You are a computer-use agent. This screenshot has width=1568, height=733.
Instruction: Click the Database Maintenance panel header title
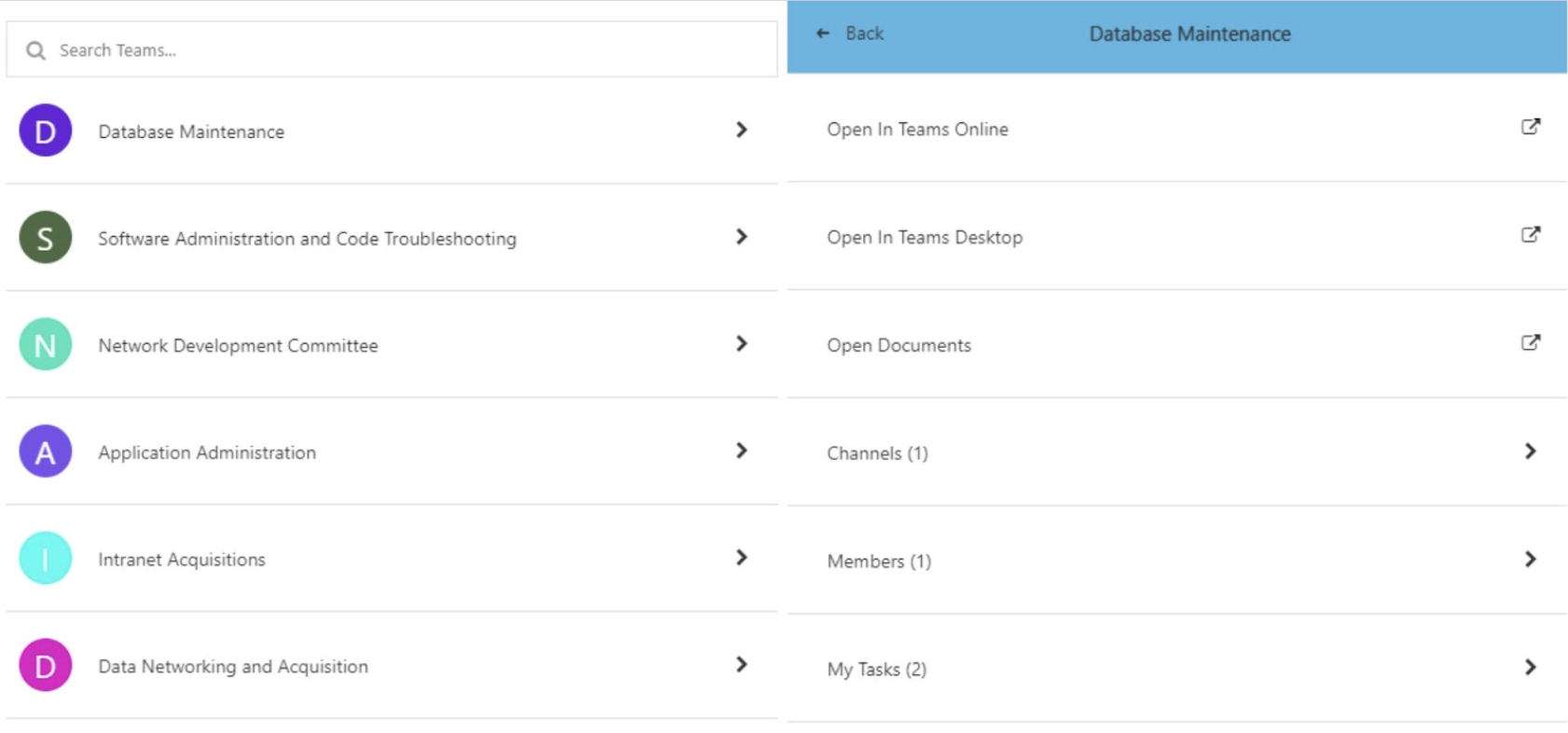[1190, 35]
